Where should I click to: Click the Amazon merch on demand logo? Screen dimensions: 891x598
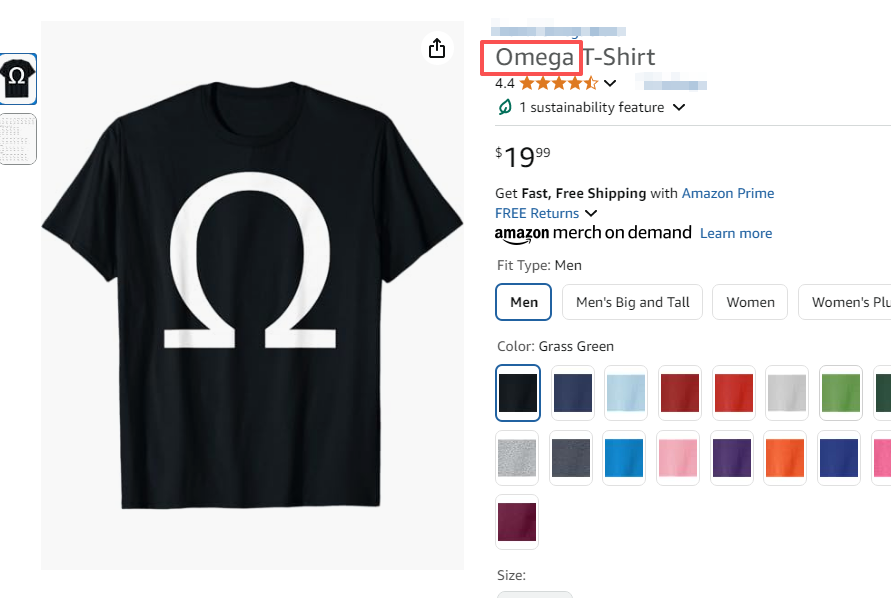[x=593, y=233]
